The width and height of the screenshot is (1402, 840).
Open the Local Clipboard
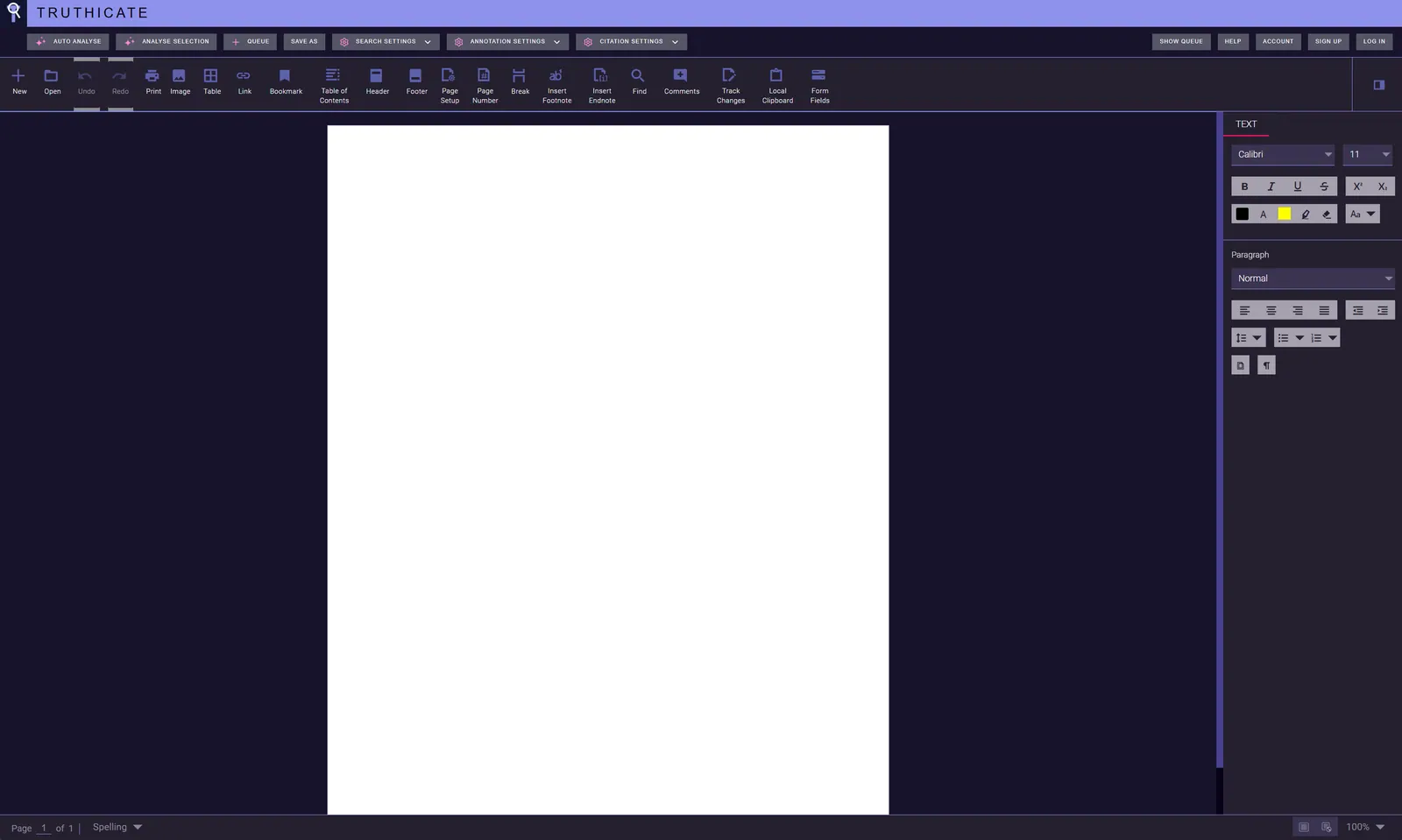777,86
